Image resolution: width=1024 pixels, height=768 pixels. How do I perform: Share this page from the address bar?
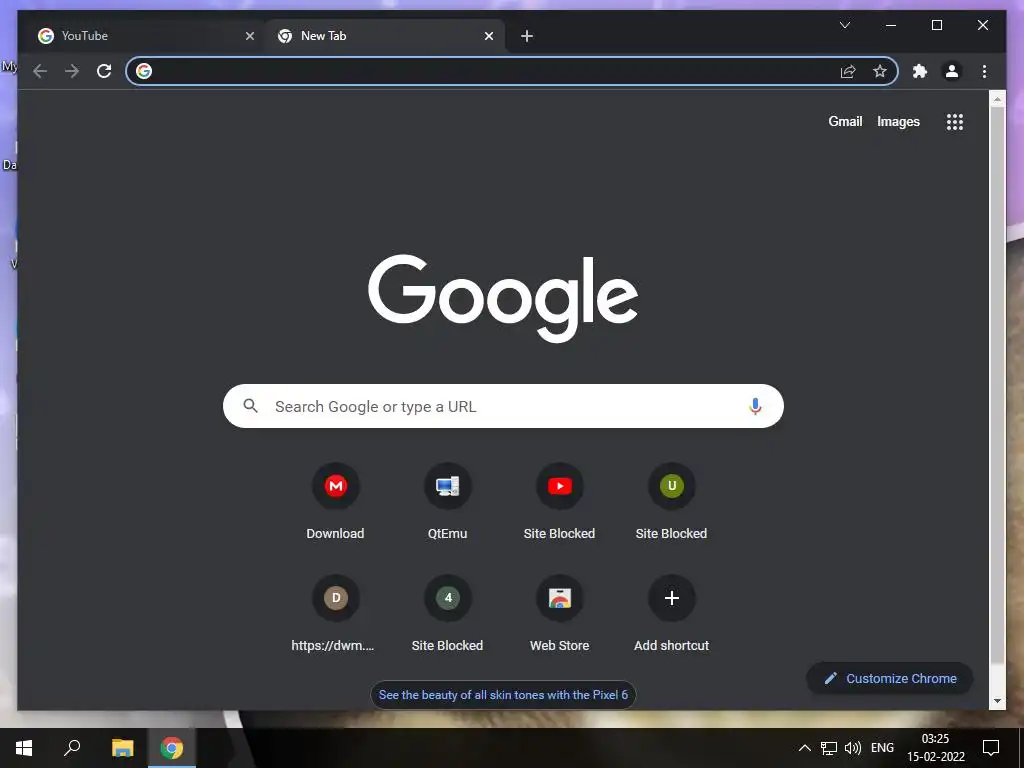pos(848,71)
